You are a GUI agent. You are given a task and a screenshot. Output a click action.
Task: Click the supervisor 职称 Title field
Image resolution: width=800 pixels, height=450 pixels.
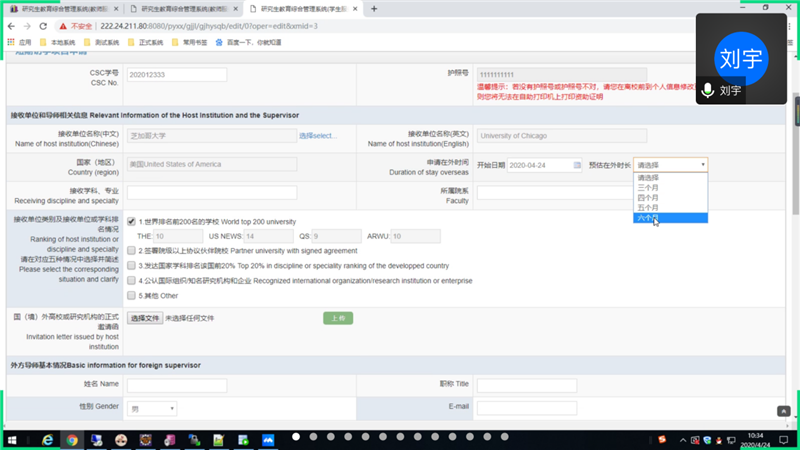527,385
